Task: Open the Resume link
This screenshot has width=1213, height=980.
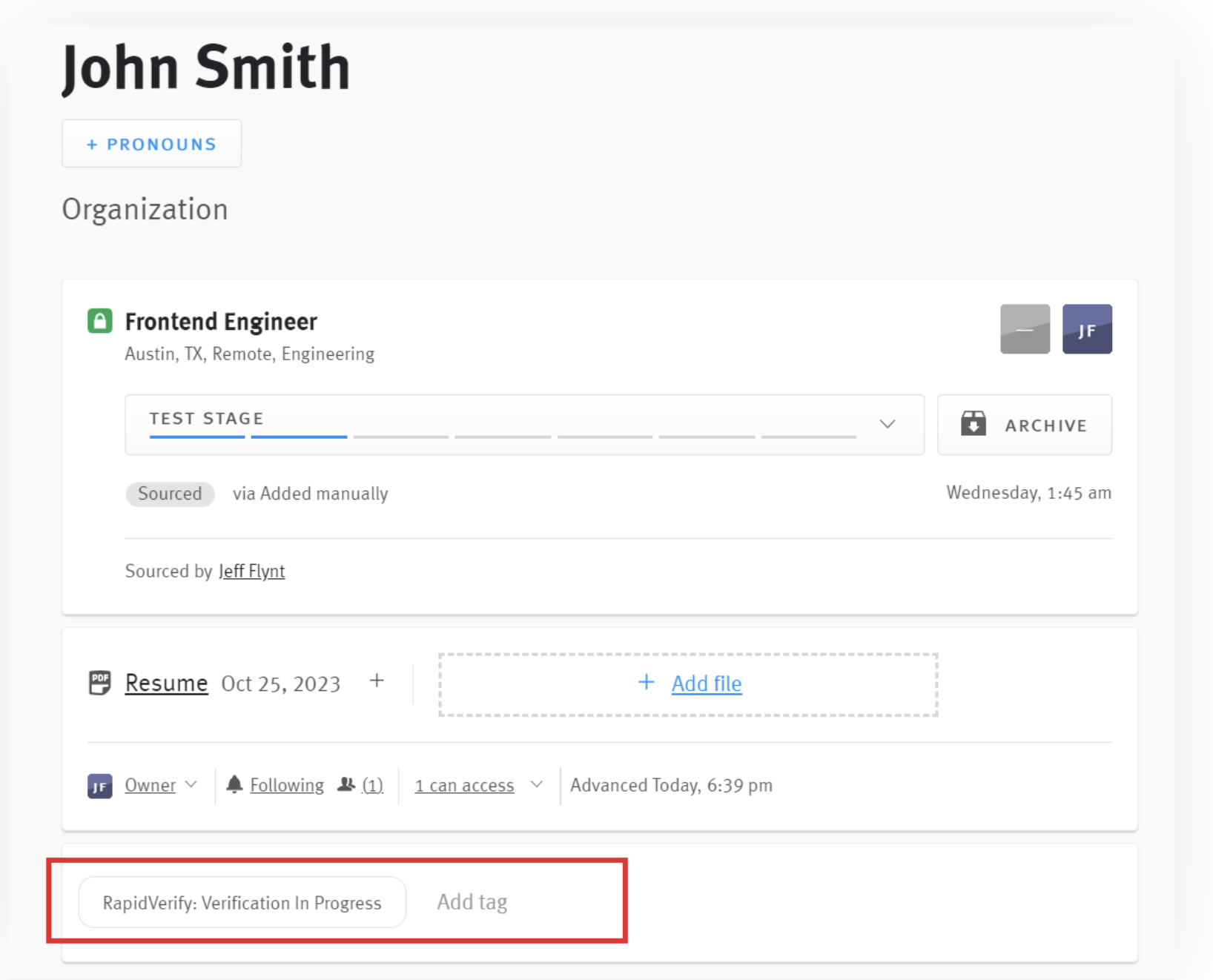Action: [x=166, y=683]
